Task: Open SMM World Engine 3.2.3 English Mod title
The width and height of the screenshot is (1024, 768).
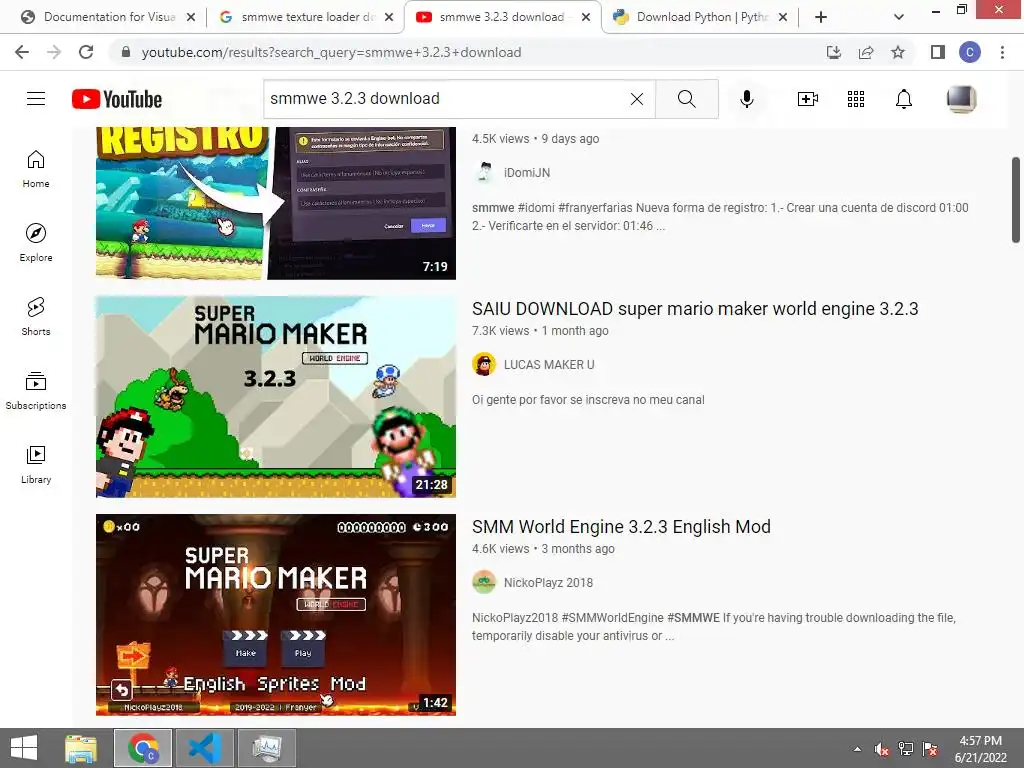Action: pos(621,527)
